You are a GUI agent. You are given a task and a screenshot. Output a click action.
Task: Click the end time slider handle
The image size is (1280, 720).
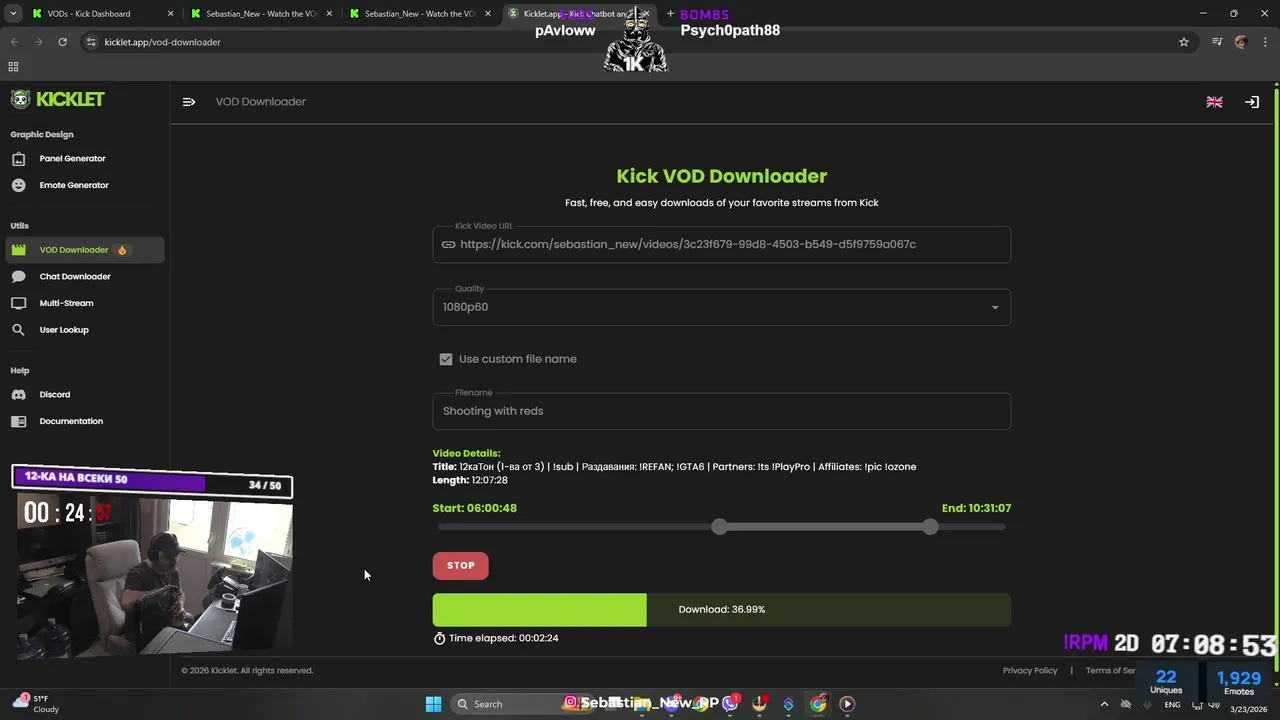click(x=931, y=527)
